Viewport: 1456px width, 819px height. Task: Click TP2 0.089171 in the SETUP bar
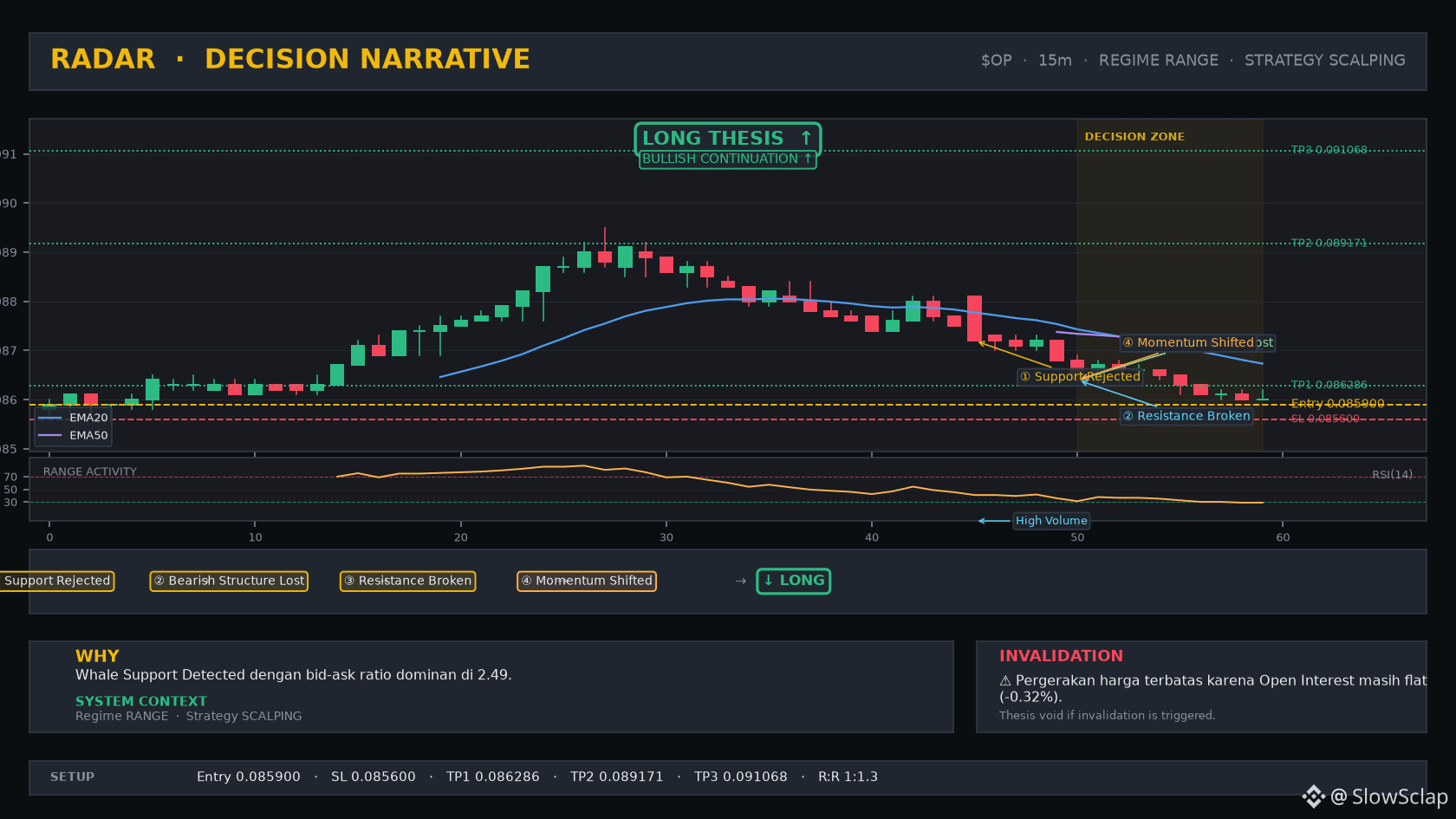coord(617,777)
